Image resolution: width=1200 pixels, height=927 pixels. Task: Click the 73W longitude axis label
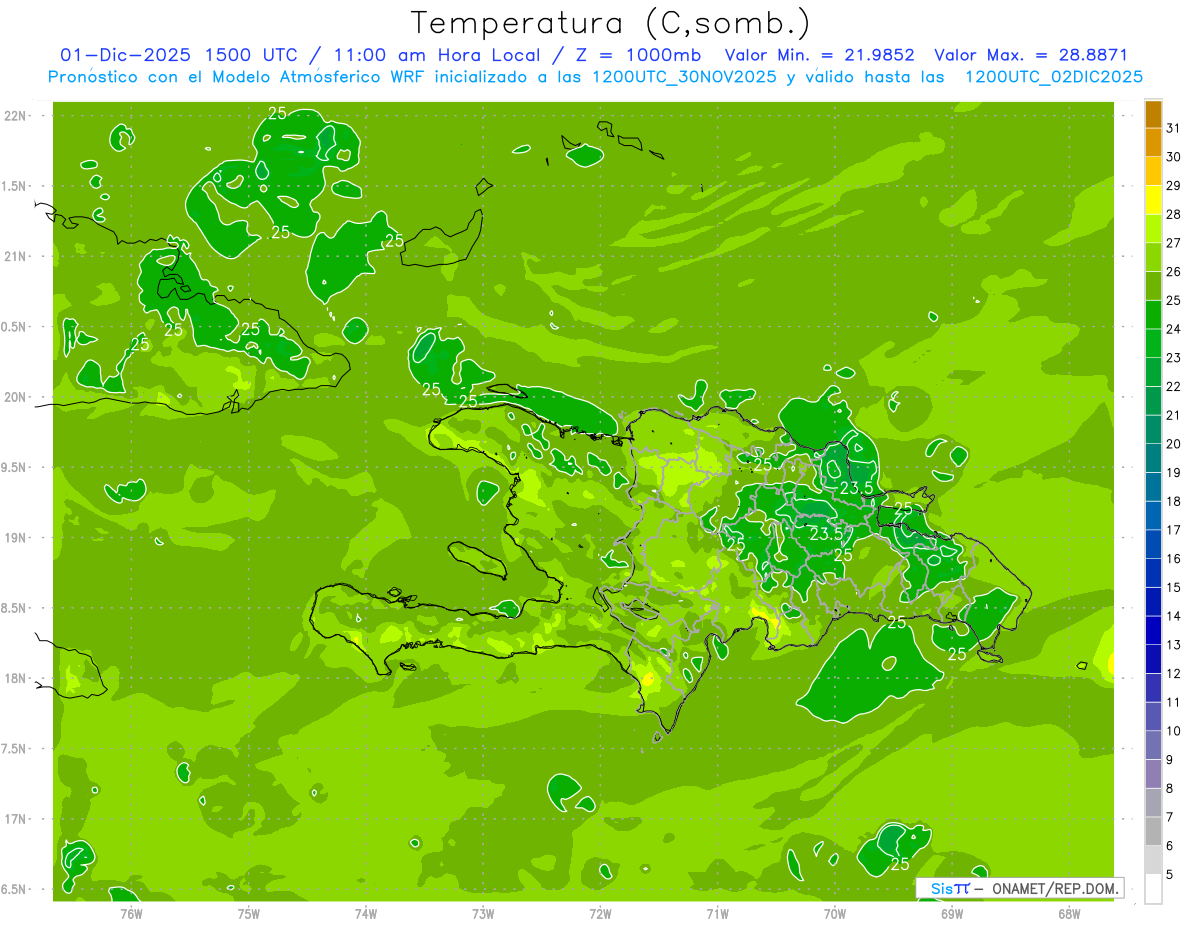click(x=483, y=914)
